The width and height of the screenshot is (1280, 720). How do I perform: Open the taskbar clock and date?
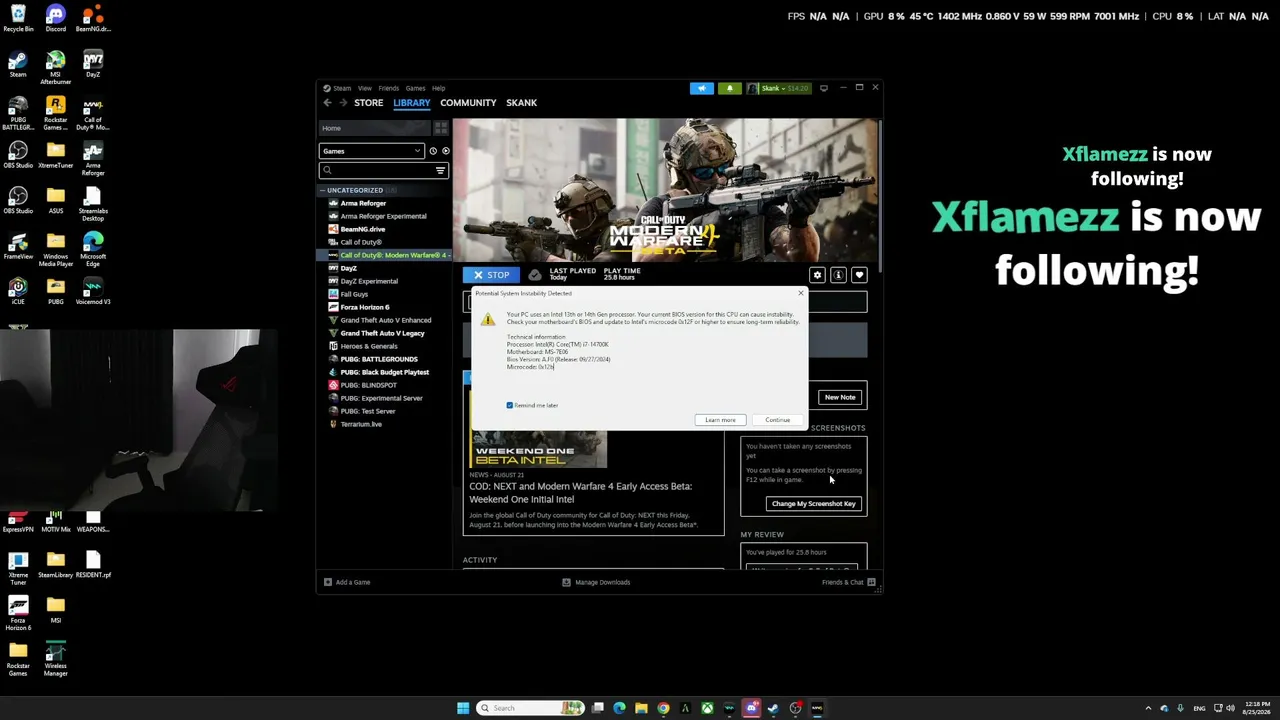pos(1258,708)
